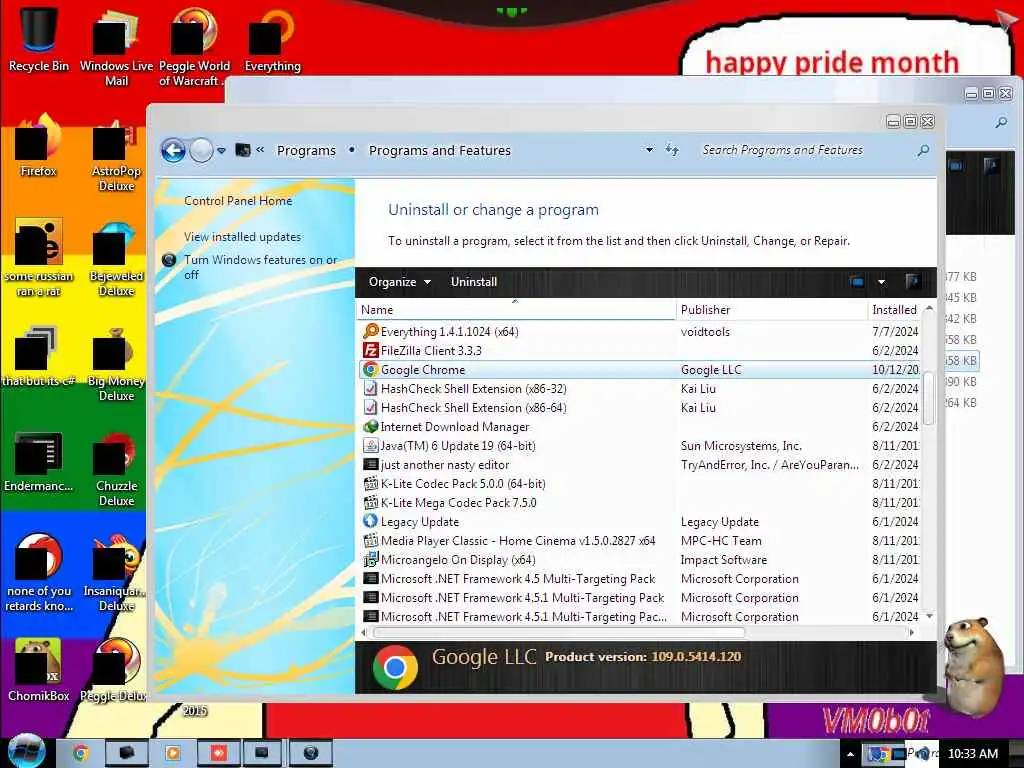Screen dimensions: 1024x768
Task: Open the Windows Live Mail desktop shortcut
Action: click(x=116, y=46)
